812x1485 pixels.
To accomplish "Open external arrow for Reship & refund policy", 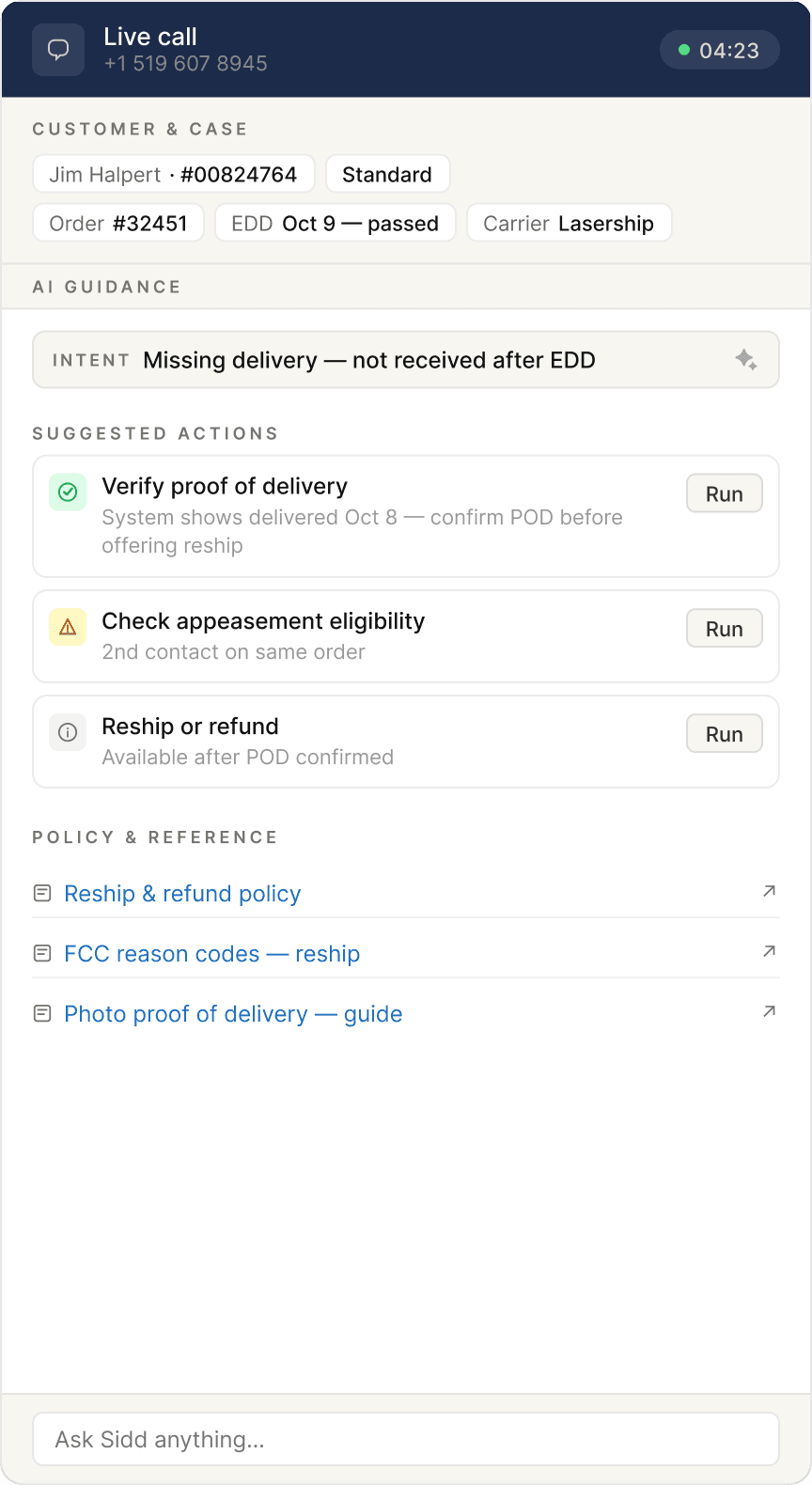I will (769, 891).
